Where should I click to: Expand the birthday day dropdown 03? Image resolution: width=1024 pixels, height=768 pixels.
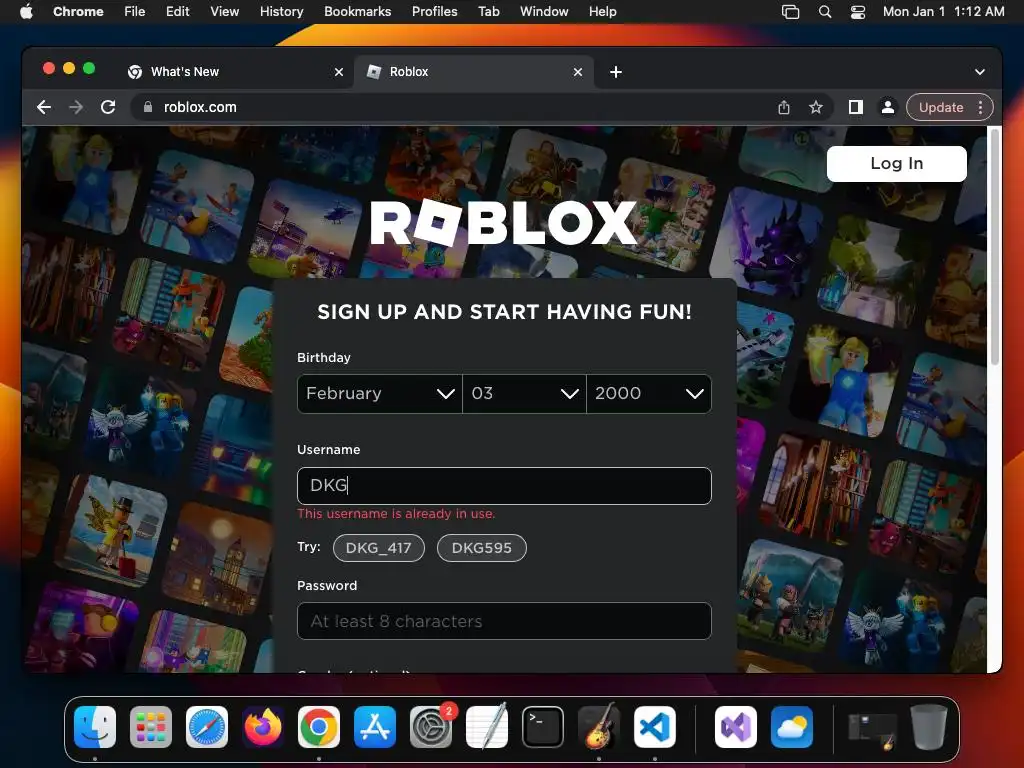click(524, 394)
